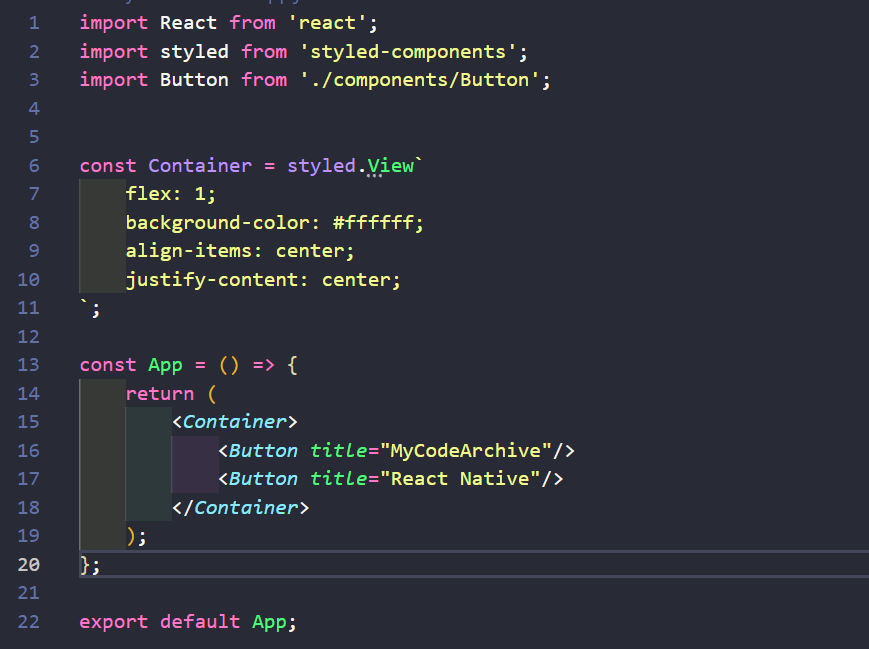Click line number 22 in gutter
This screenshot has width=869, height=649.
point(28,621)
